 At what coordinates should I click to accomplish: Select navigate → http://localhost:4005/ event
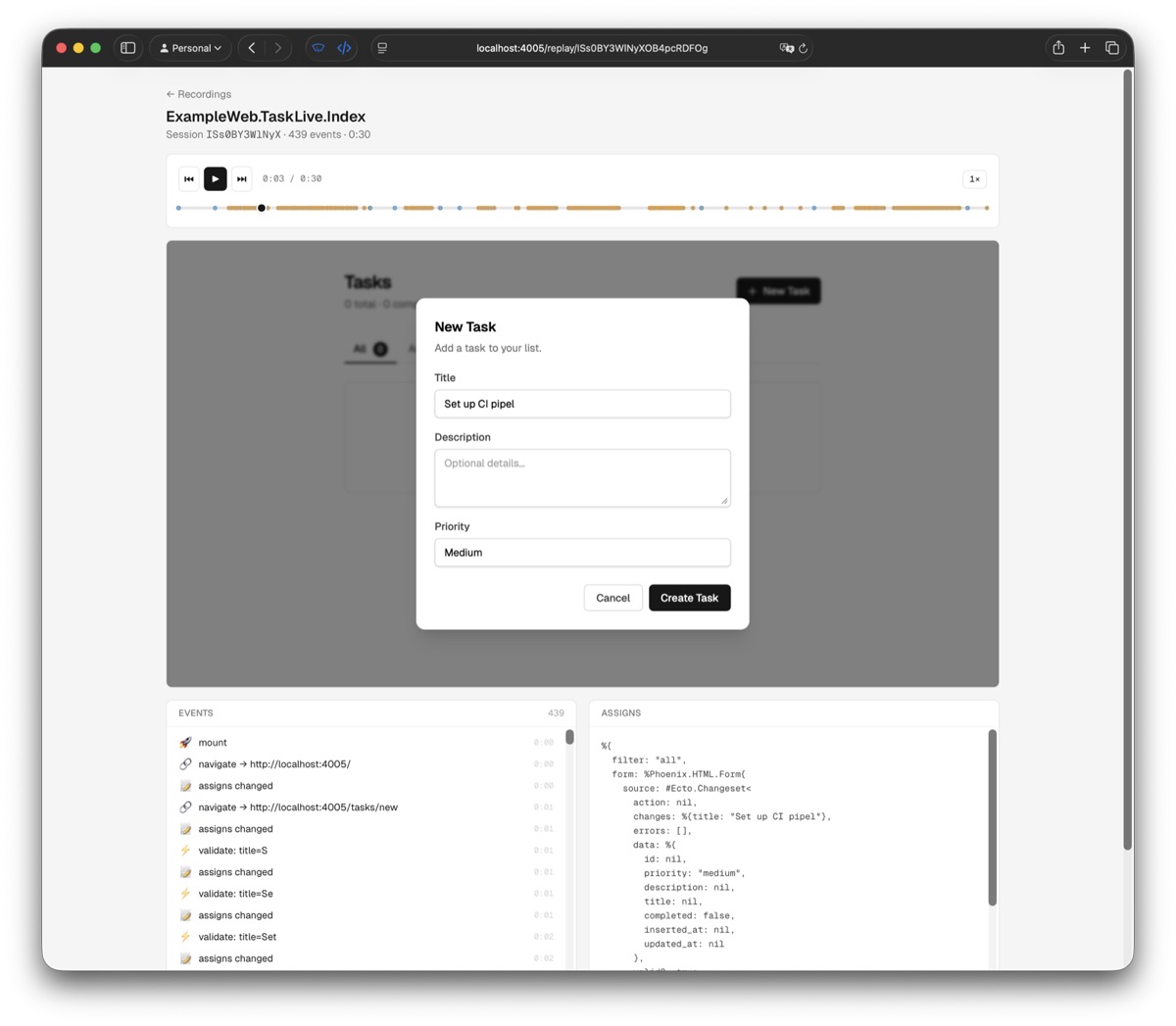(x=367, y=764)
